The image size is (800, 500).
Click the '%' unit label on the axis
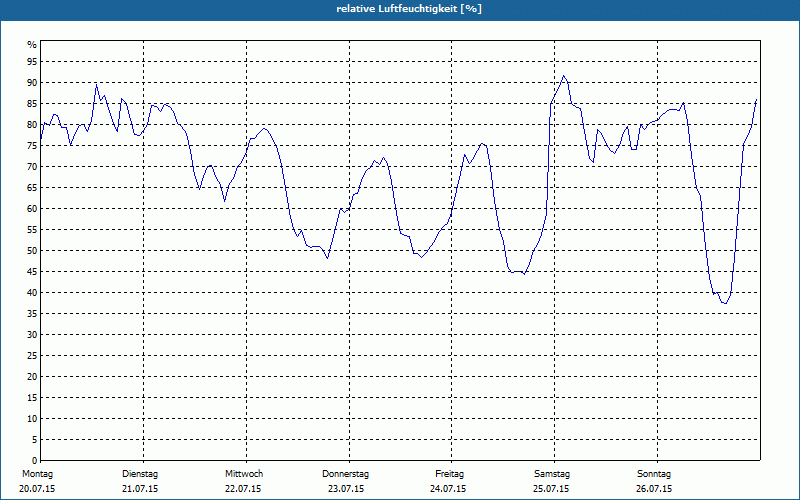tap(32, 45)
